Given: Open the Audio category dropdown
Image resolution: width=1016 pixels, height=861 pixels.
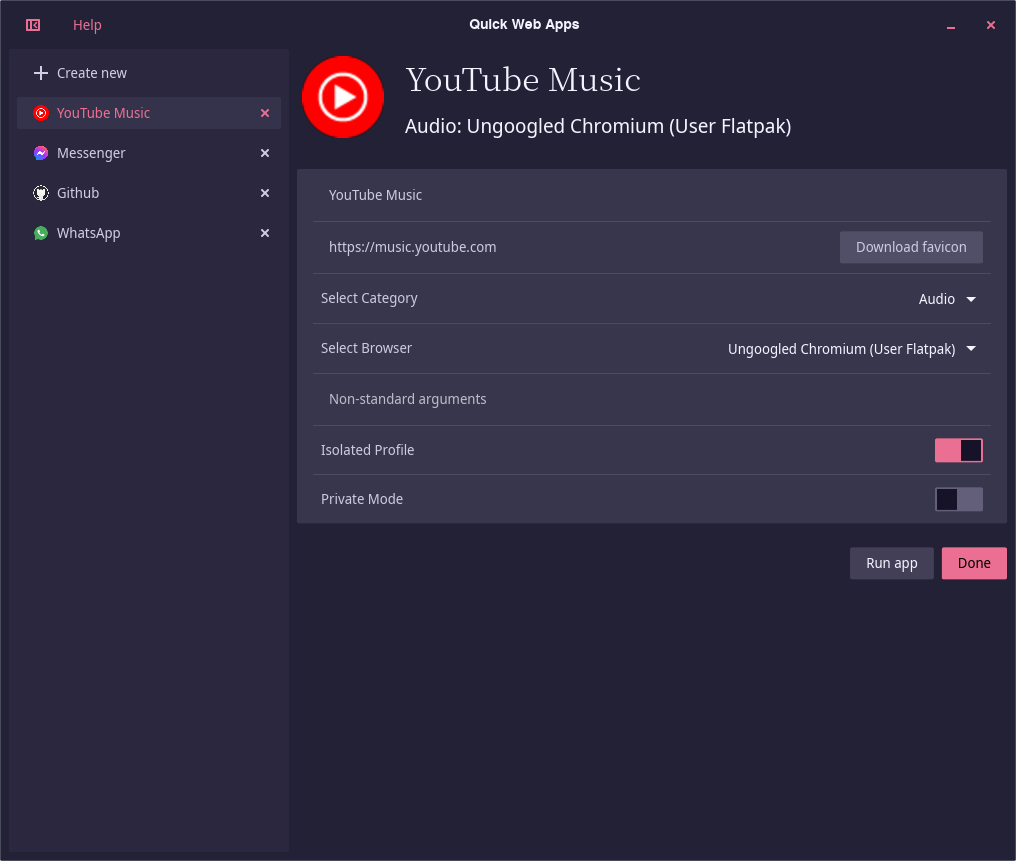Looking at the screenshot, I should [x=947, y=299].
